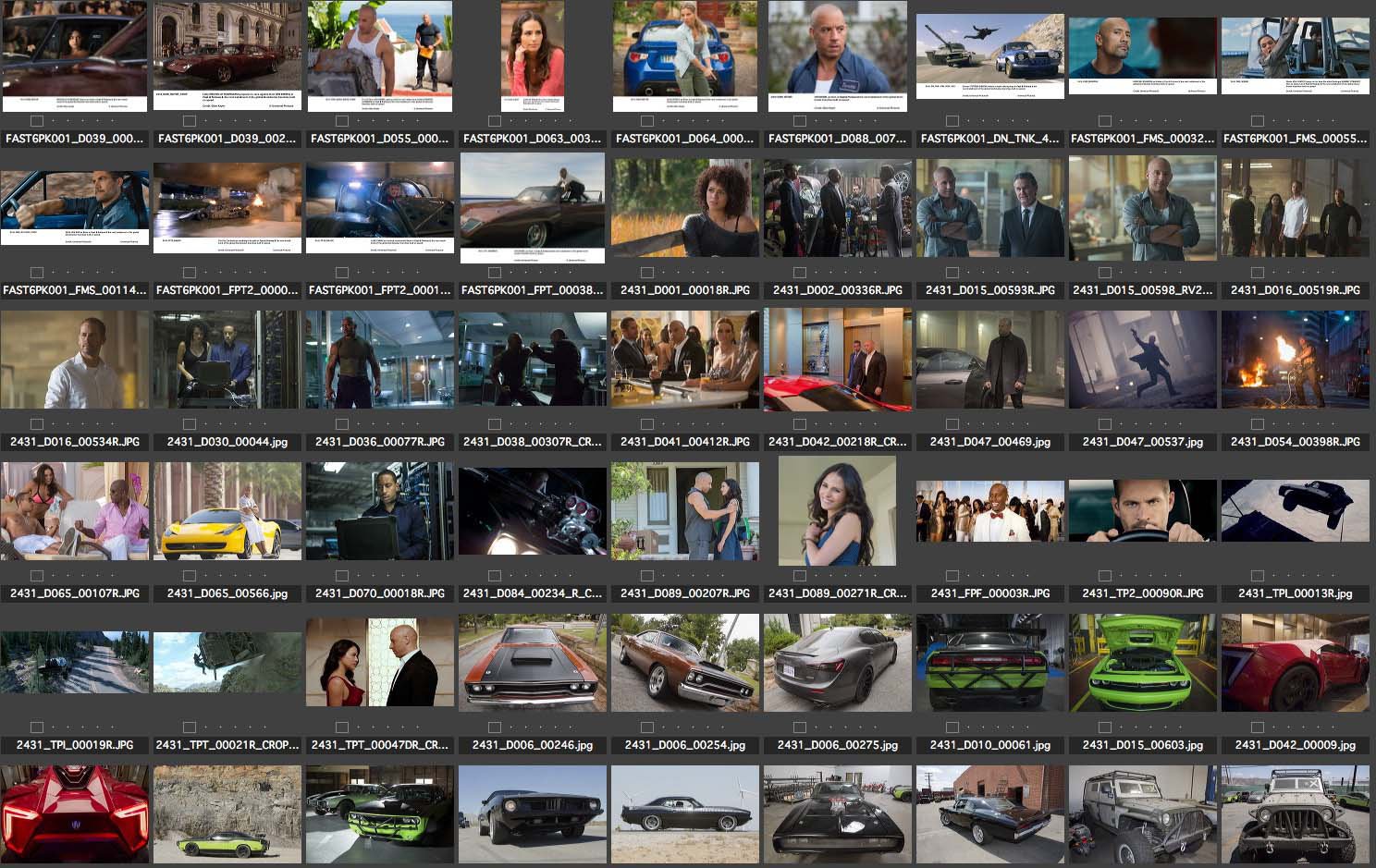Toggle the checkbox for 2431_D070_00018R.JPG
Viewport: 1376px width, 868px height.
pos(342,576)
